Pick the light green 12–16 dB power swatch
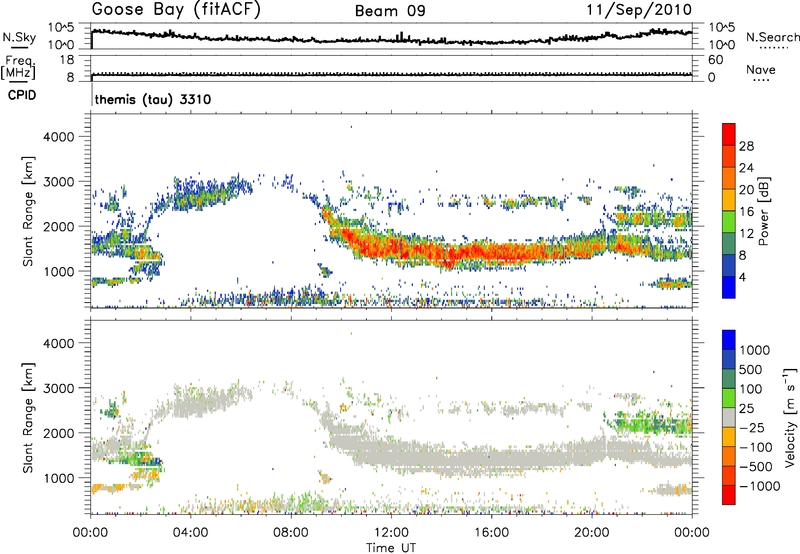This screenshot has height=554, width=800. 729,221
